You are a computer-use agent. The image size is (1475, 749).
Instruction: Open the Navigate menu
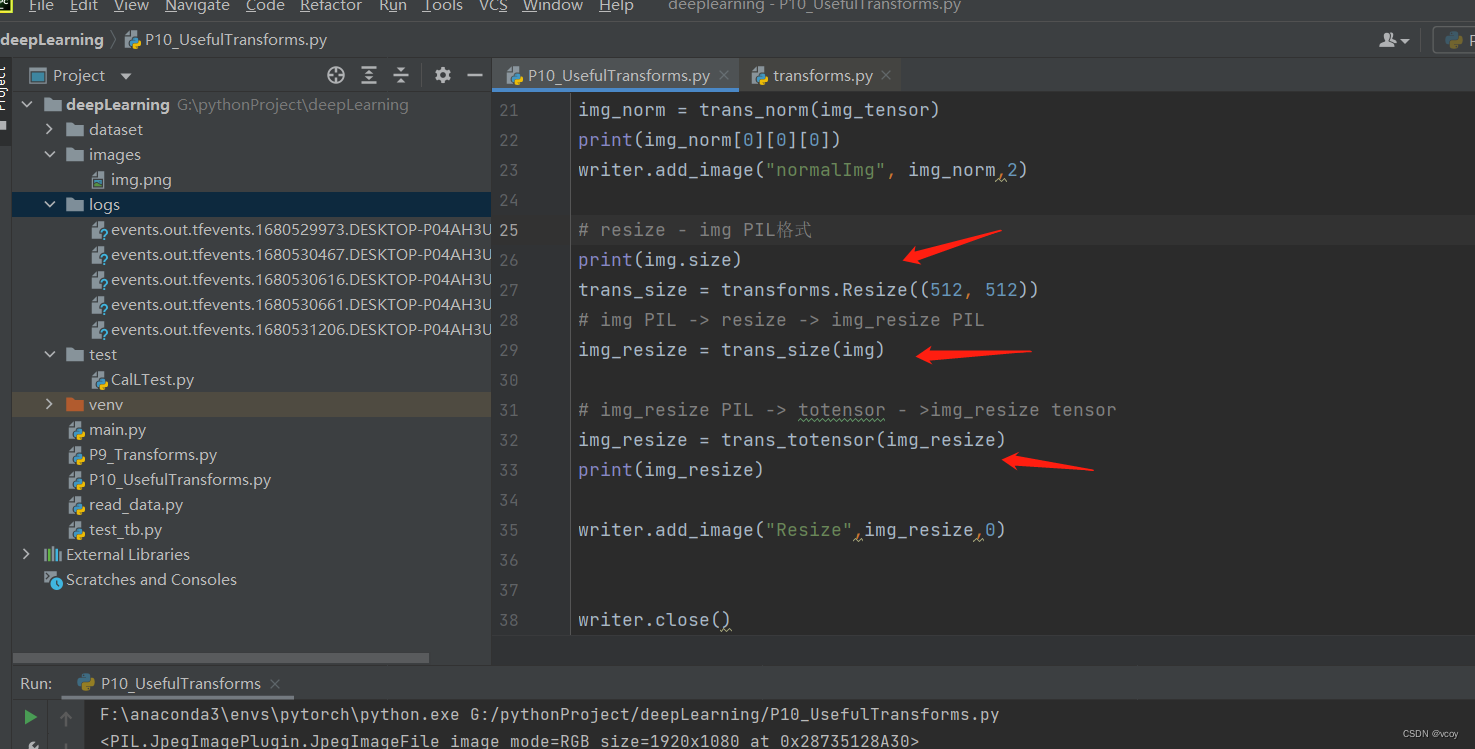[x=197, y=6]
